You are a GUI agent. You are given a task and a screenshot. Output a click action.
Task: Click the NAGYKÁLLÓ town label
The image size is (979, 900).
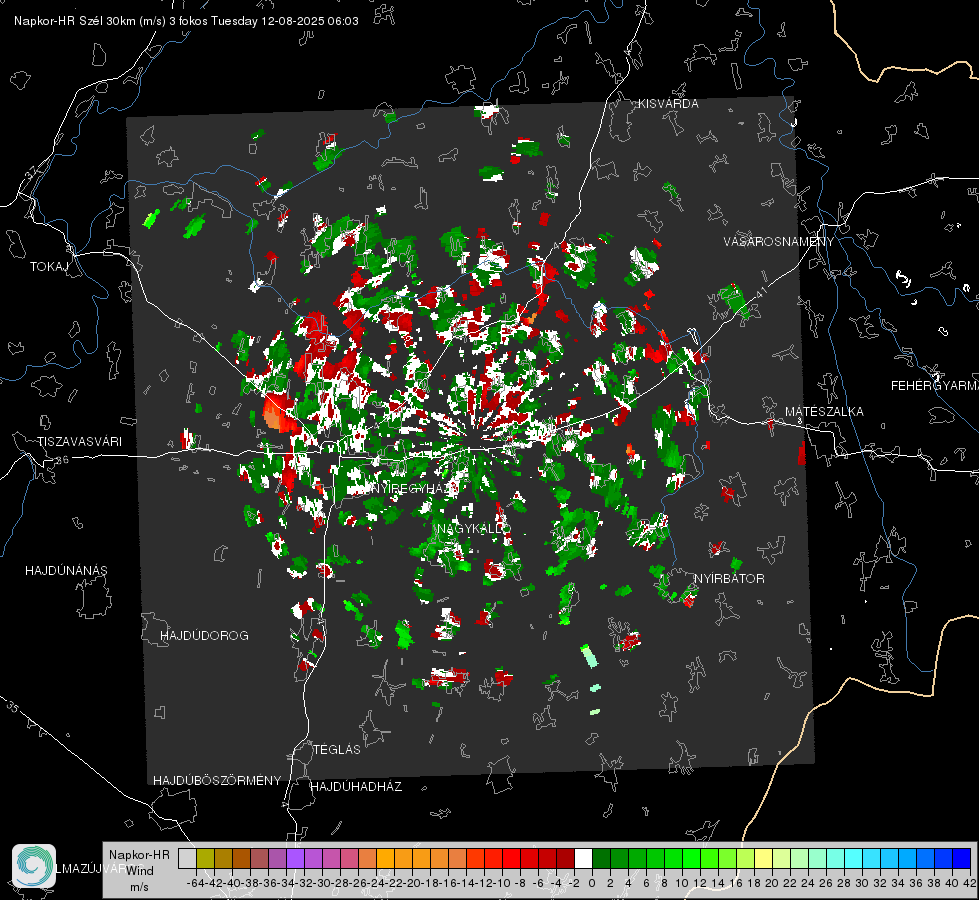point(474,529)
